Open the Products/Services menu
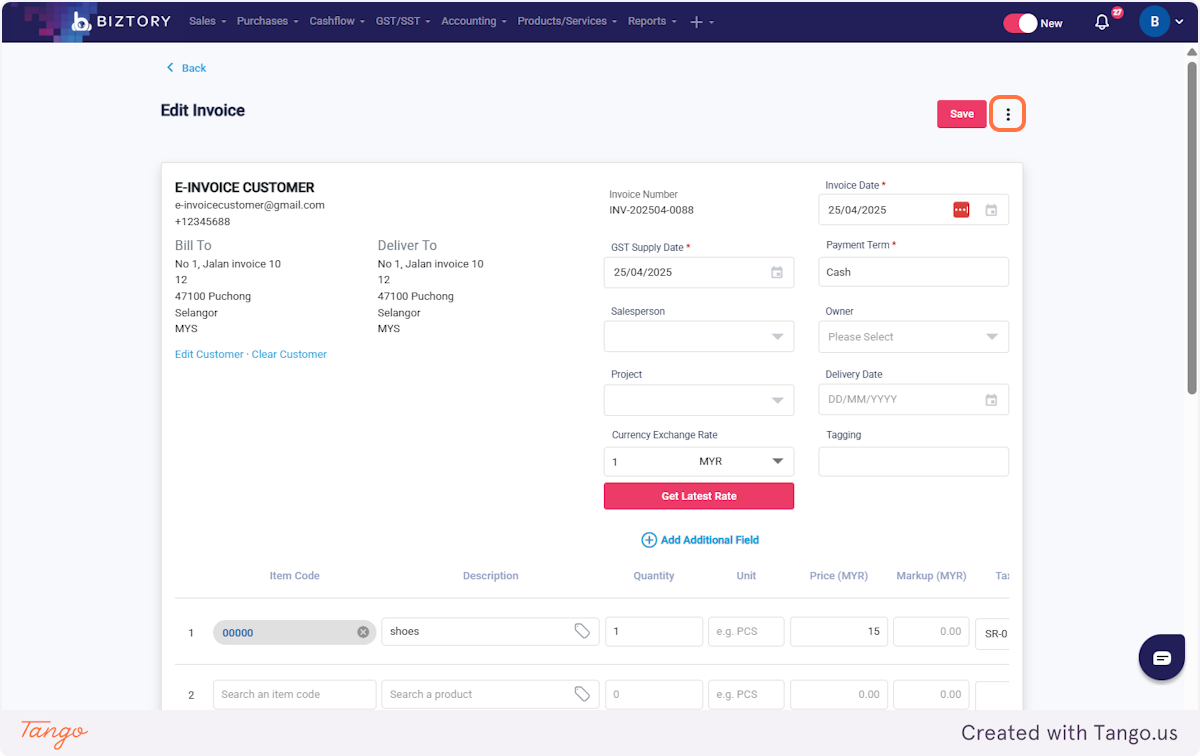 pos(567,21)
